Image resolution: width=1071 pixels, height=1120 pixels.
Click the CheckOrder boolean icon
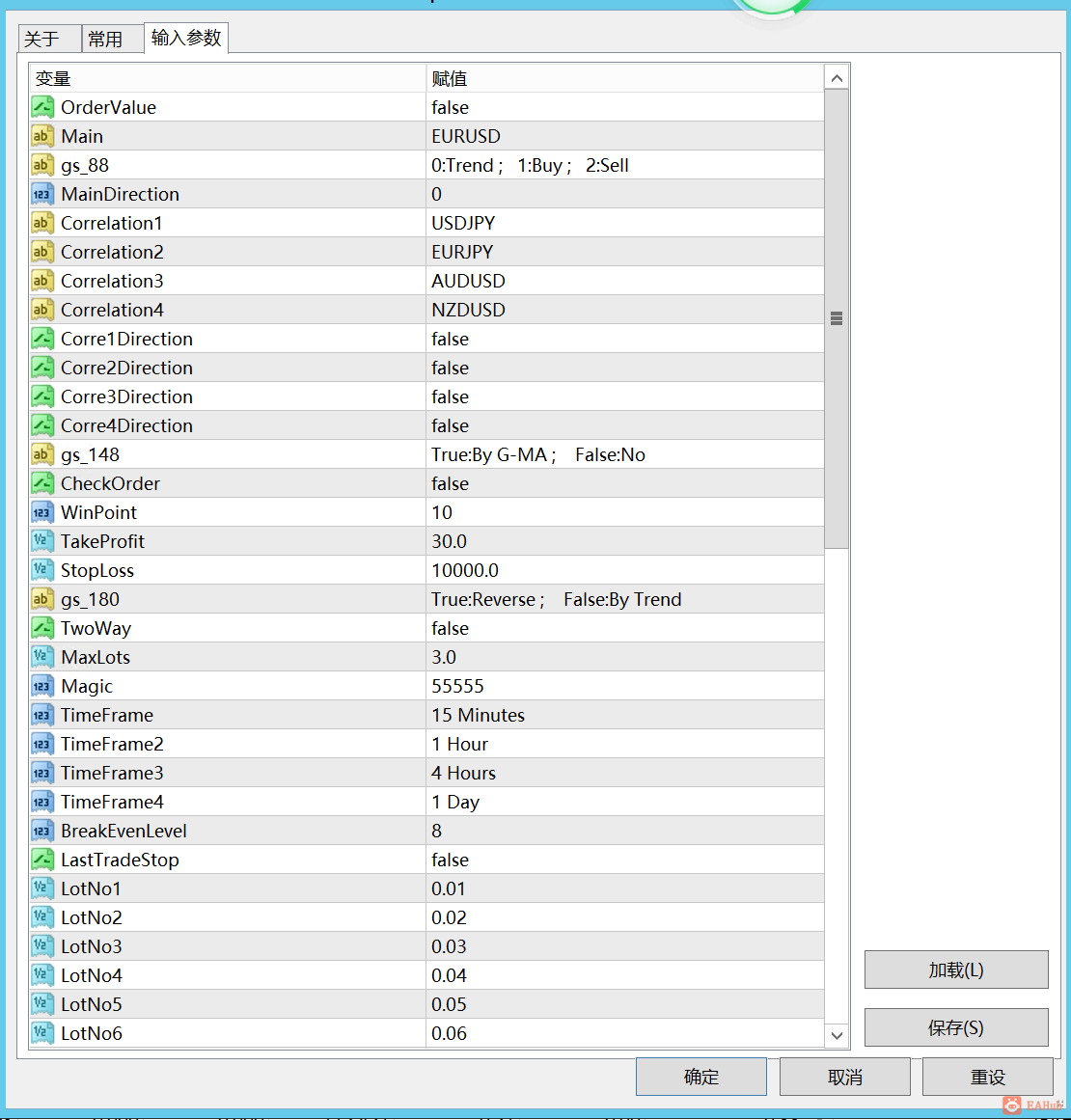click(42, 483)
